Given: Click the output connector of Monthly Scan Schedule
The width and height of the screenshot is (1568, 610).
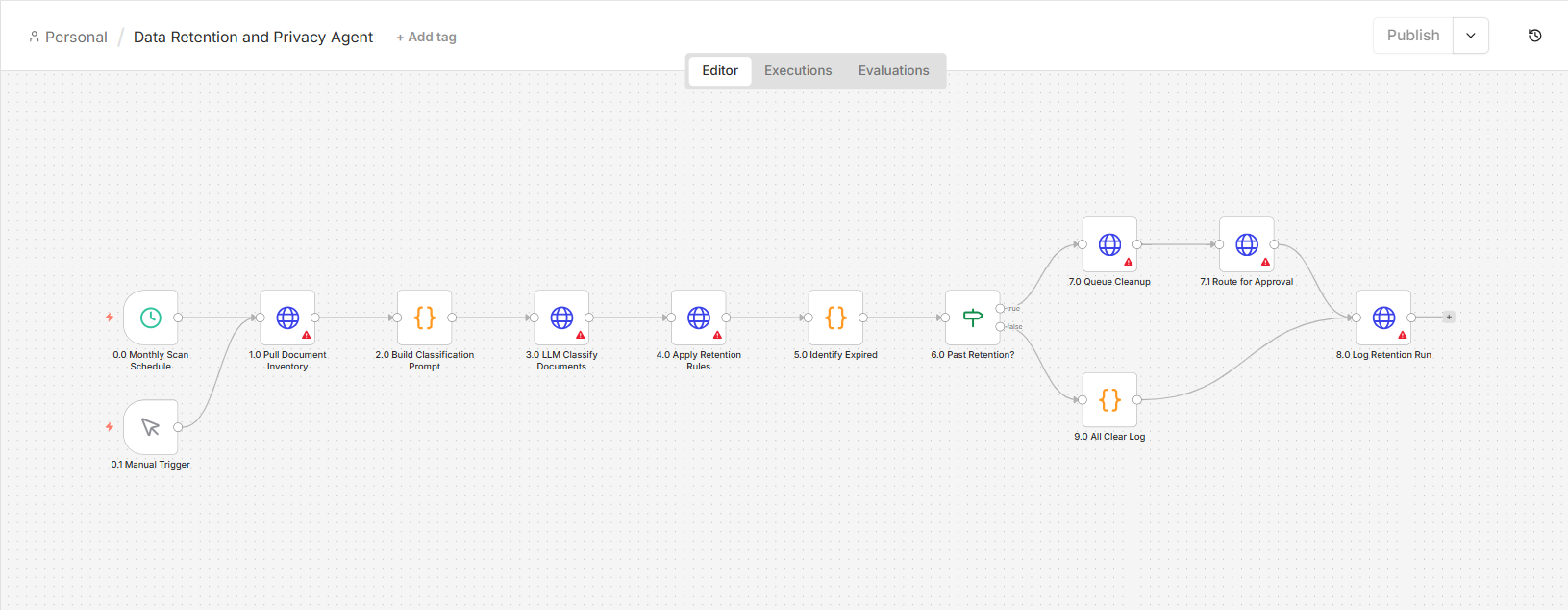Looking at the screenshot, I should (178, 318).
